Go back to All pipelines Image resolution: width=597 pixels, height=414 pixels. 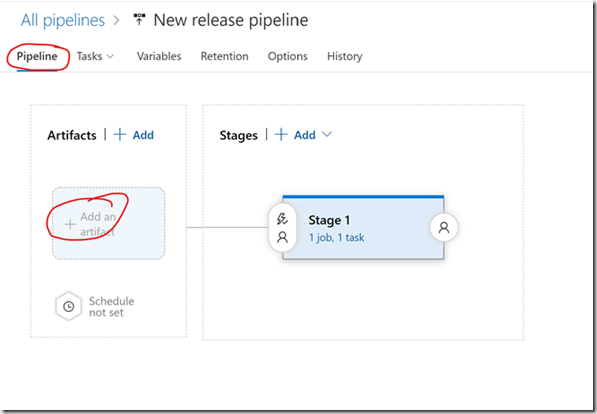(63, 20)
